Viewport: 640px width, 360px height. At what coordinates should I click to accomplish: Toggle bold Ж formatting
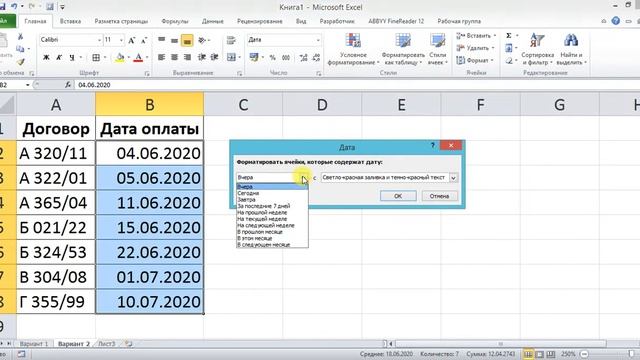pyautogui.click(x=46, y=58)
